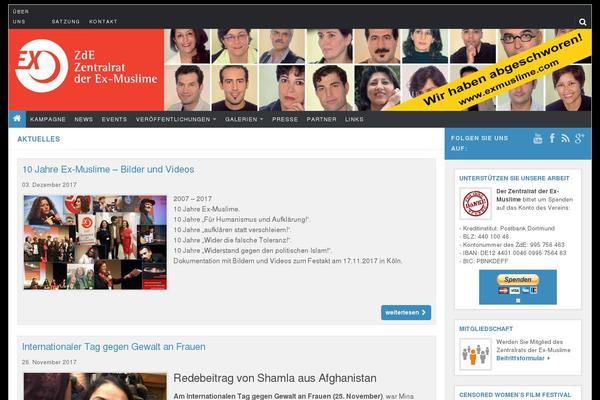Click 'Redebeitrag von Shamla aus Afghanistan' heading

click(275, 378)
